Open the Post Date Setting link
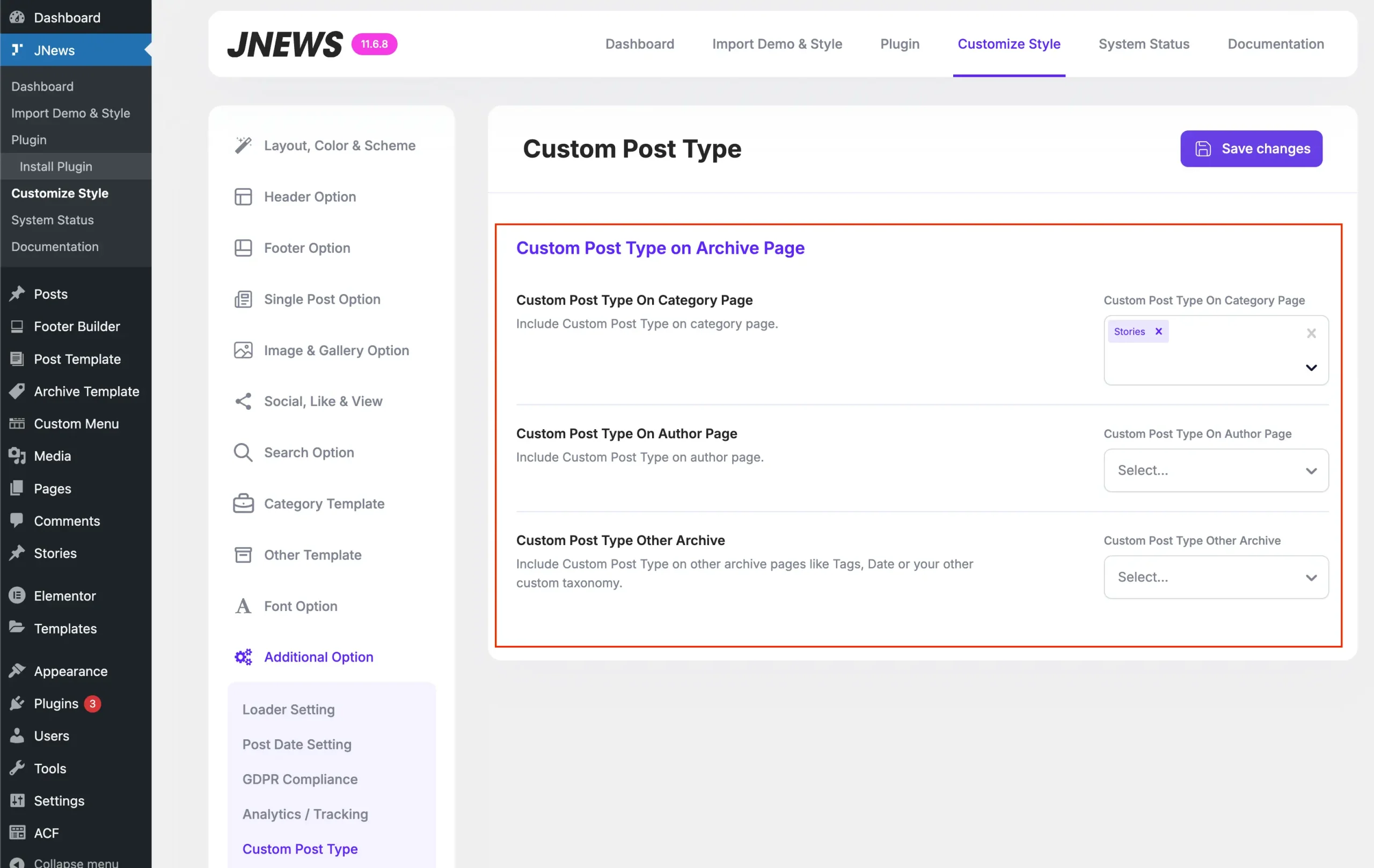The width and height of the screenshot is (1374, 868). [x=297, y=744]
